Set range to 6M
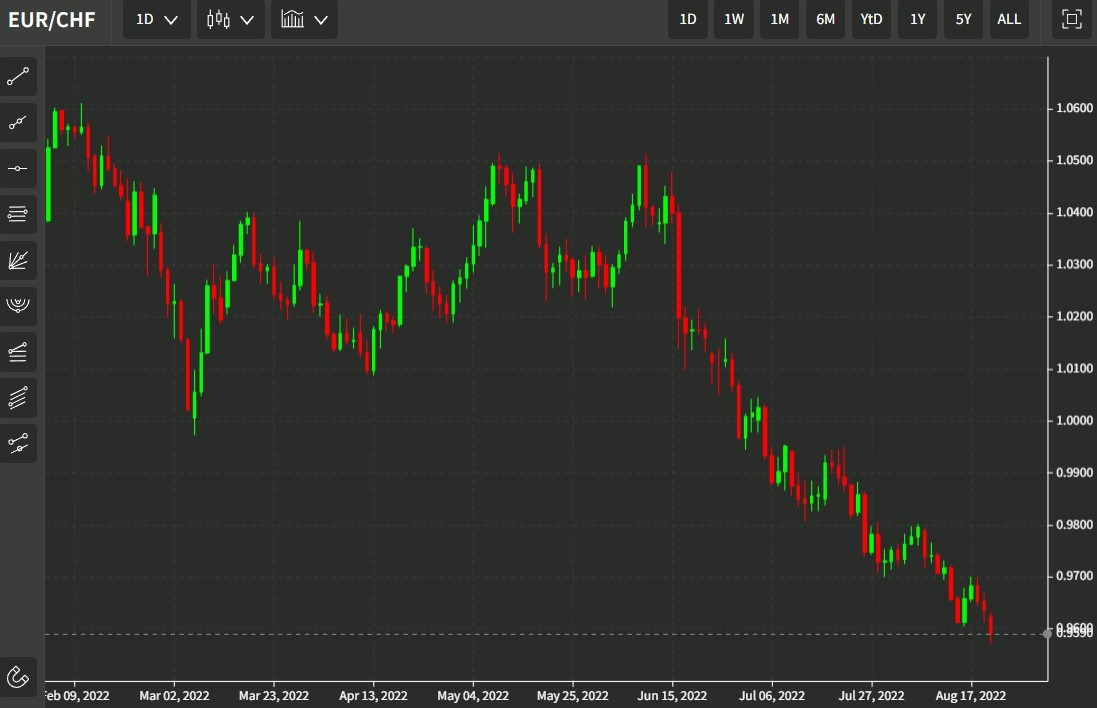Viewport: 1097px width, 708px height. pos(826,19)
